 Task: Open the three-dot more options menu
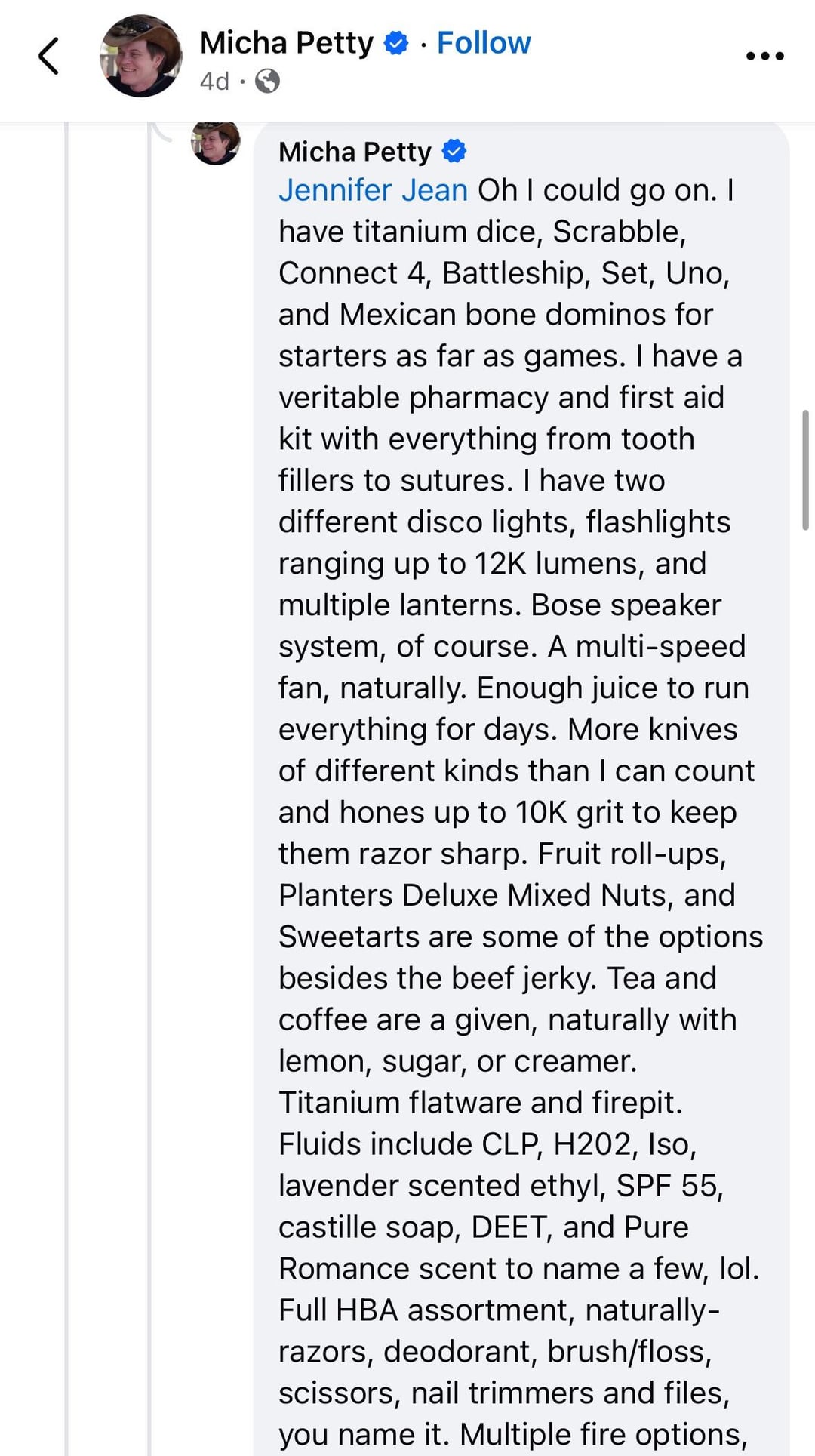(764, 57)
